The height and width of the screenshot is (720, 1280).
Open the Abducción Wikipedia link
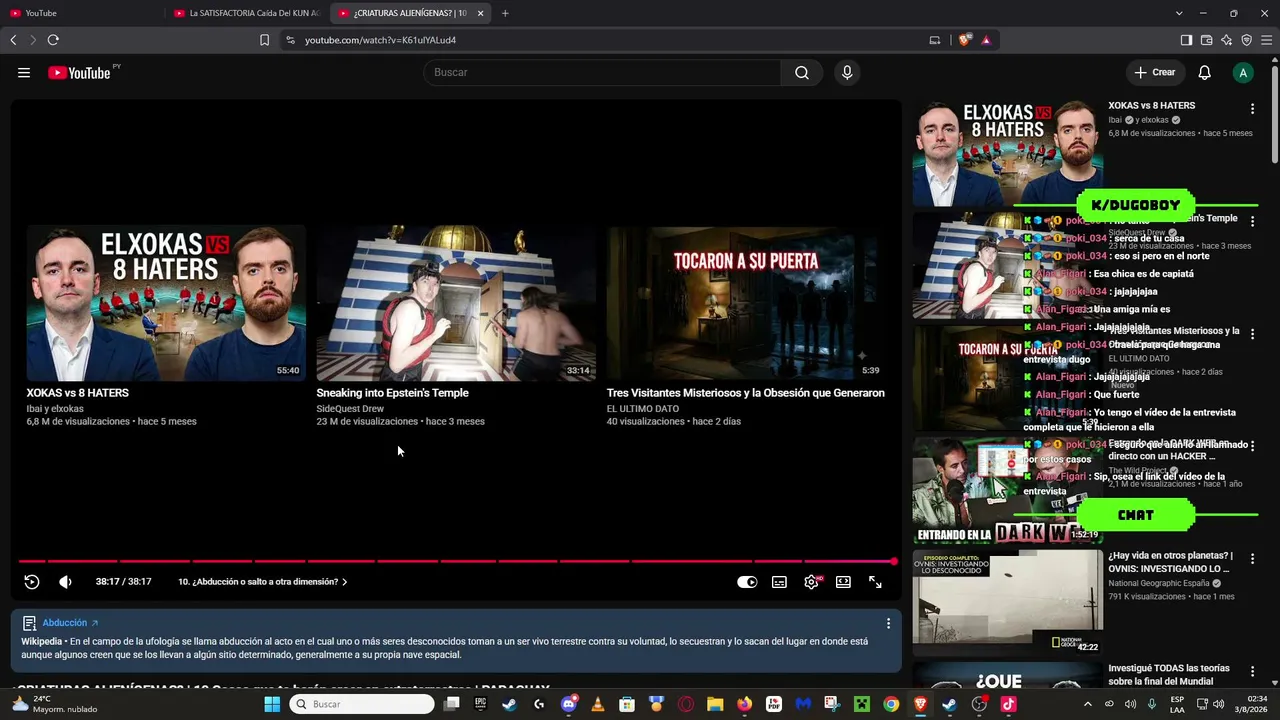(x=70, y=623)
